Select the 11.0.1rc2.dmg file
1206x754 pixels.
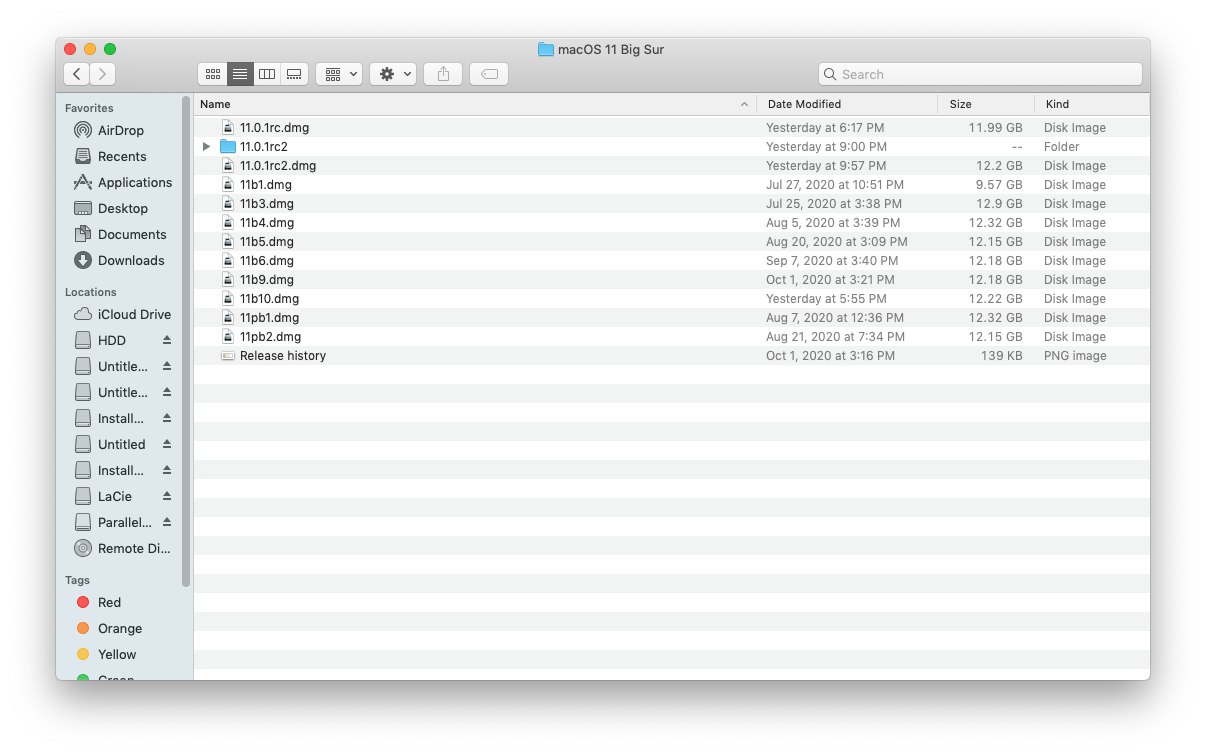[672, 166]
